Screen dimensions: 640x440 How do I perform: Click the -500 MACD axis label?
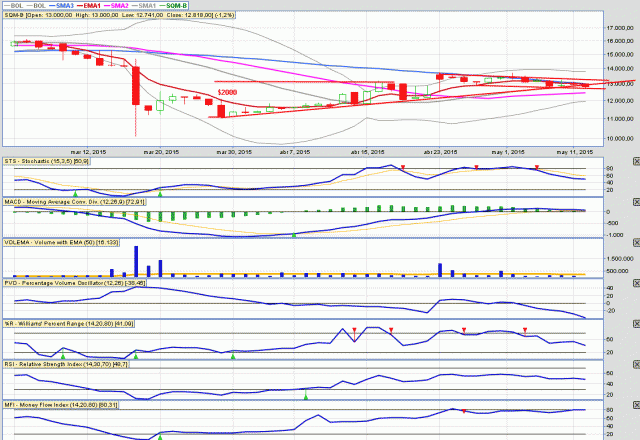click(x=613, y=223)
